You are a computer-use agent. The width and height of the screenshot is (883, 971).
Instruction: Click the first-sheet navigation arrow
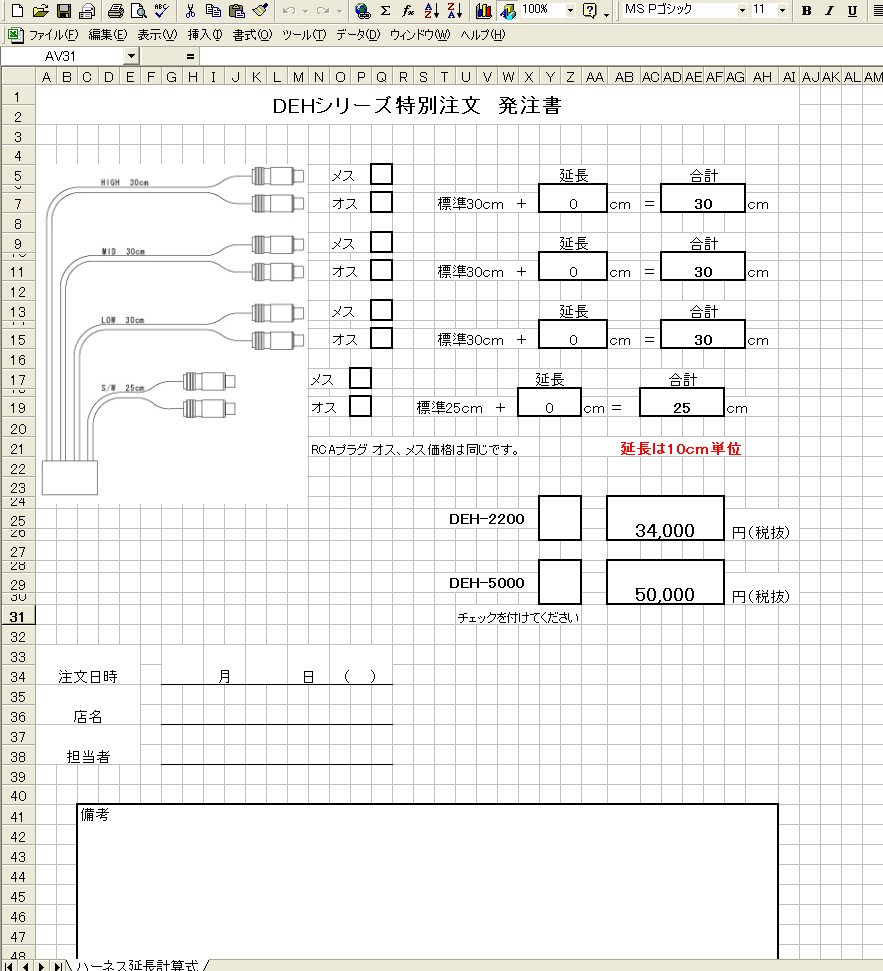(9, 965)
